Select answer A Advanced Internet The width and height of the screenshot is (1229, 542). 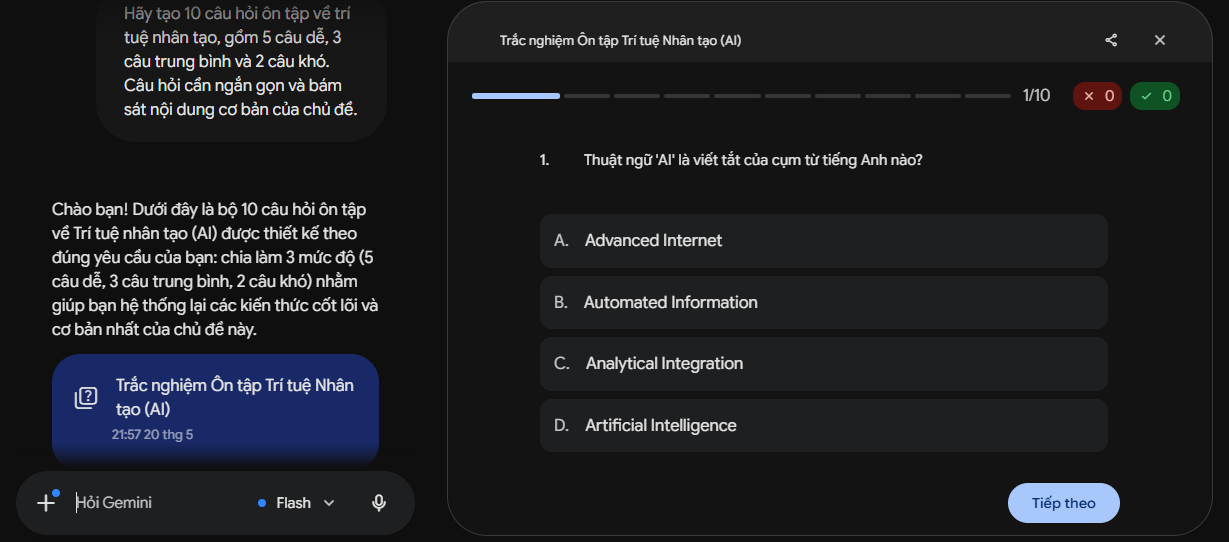point(823,241)
